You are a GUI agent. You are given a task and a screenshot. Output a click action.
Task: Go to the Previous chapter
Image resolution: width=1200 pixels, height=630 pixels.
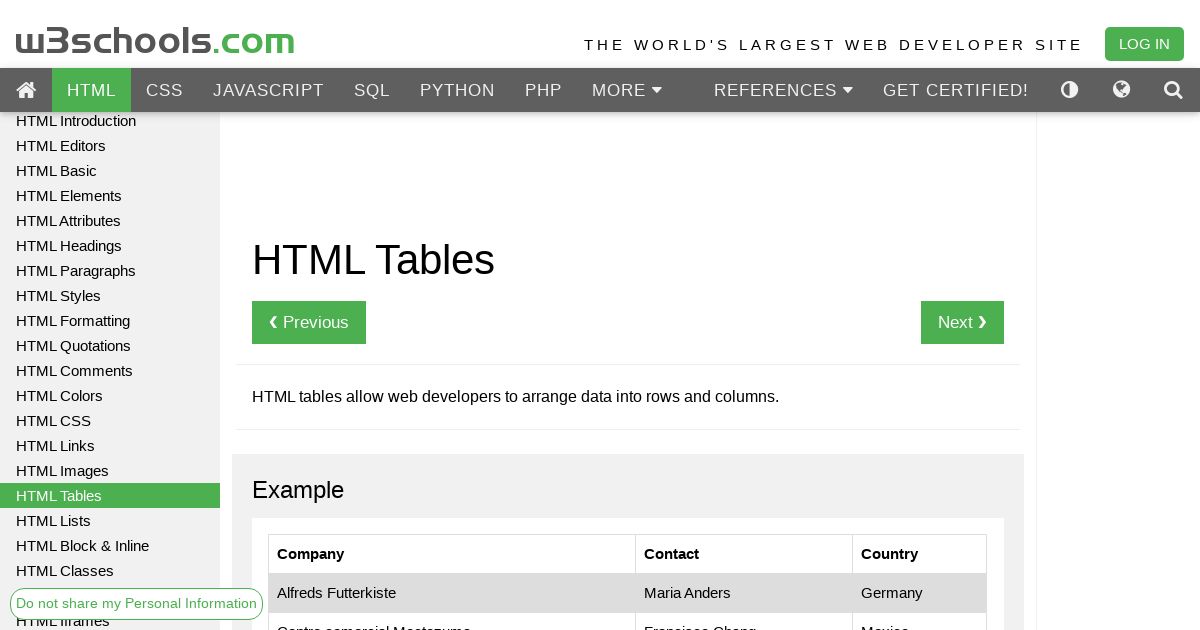[x=309, y=322]
